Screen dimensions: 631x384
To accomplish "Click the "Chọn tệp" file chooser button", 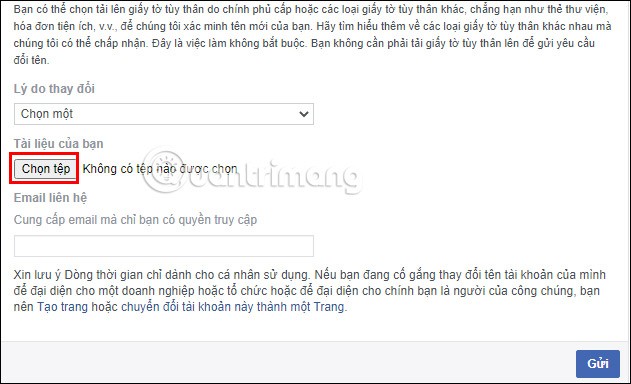I will click(45, 169).
